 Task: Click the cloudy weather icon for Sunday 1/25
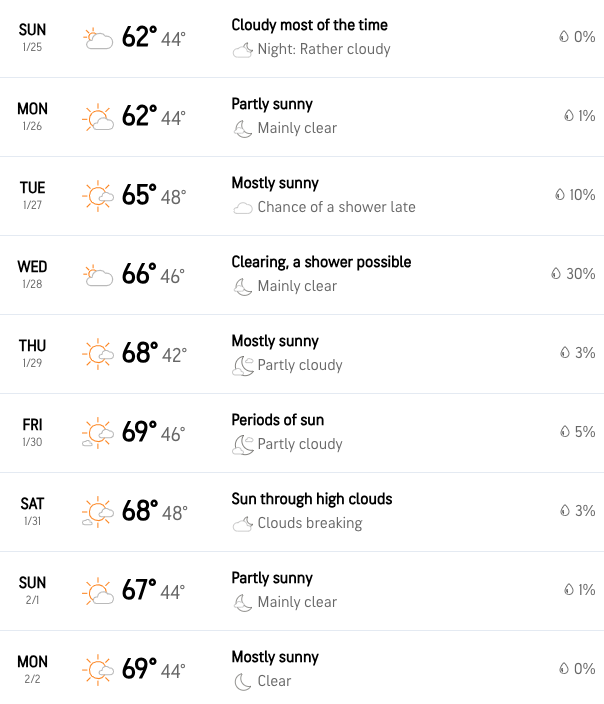pos(98,39)
